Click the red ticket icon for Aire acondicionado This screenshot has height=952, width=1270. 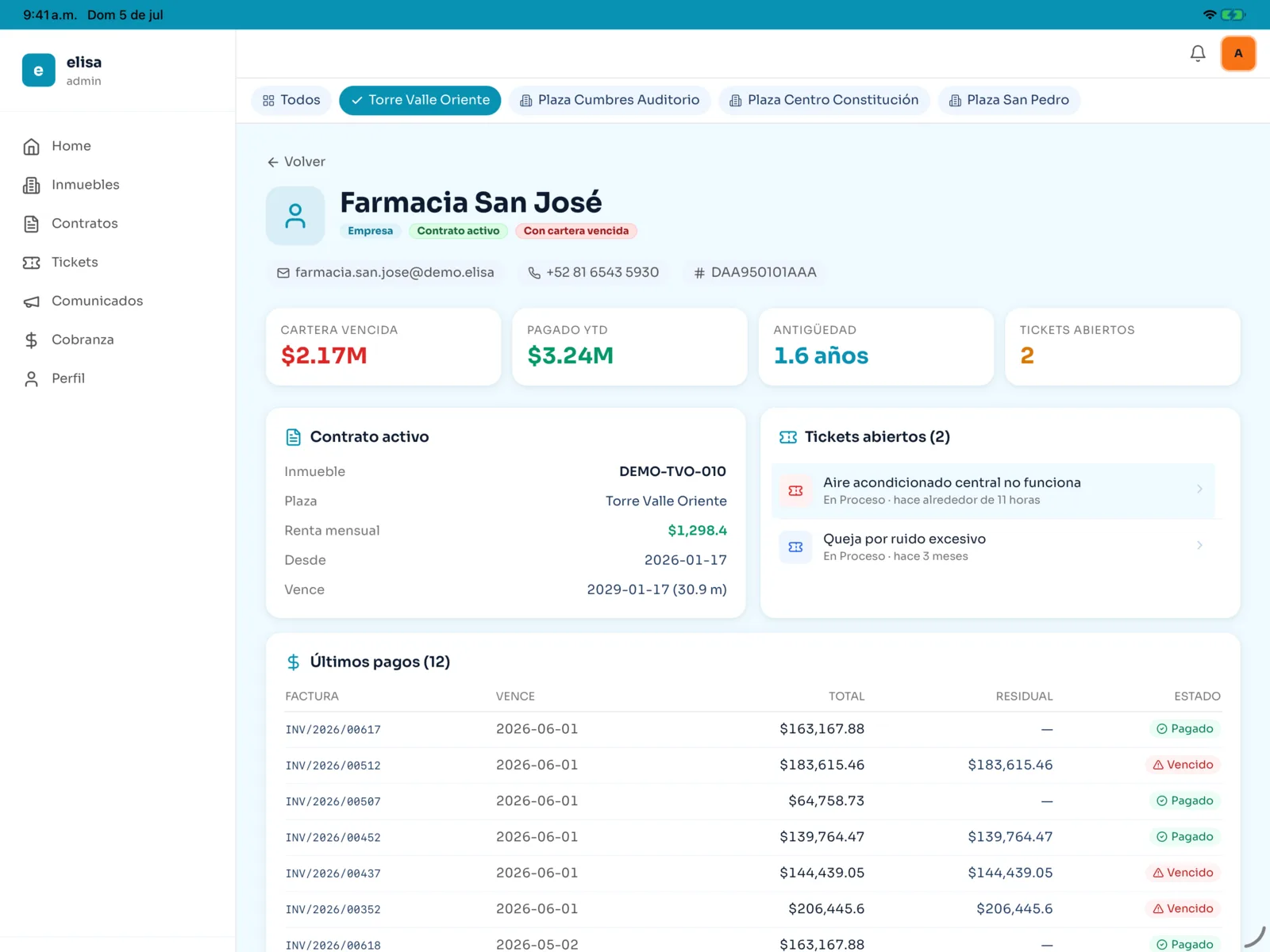coord(795,491)
